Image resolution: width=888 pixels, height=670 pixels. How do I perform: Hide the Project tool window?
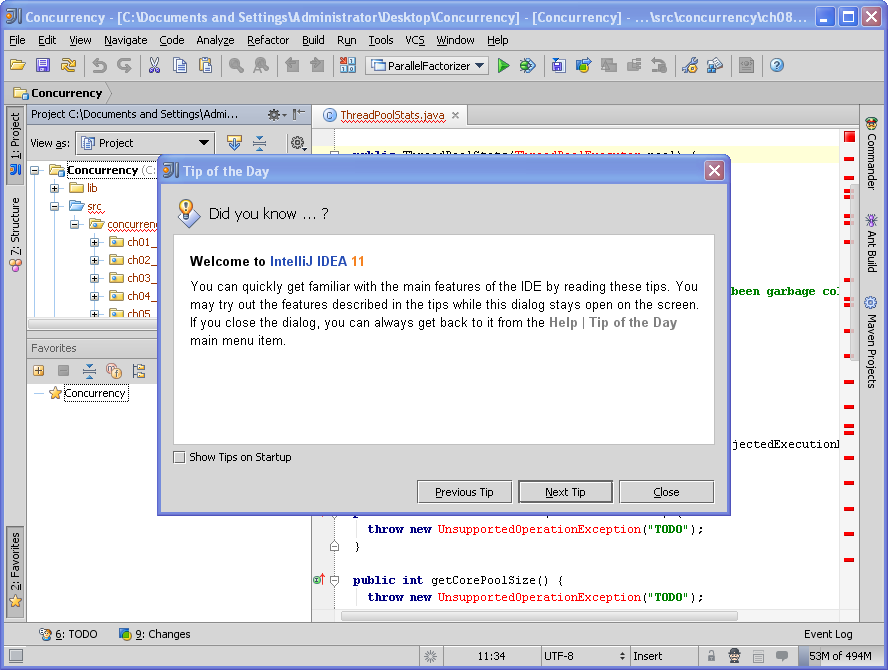pyautogui.click(x=298, y=114)
